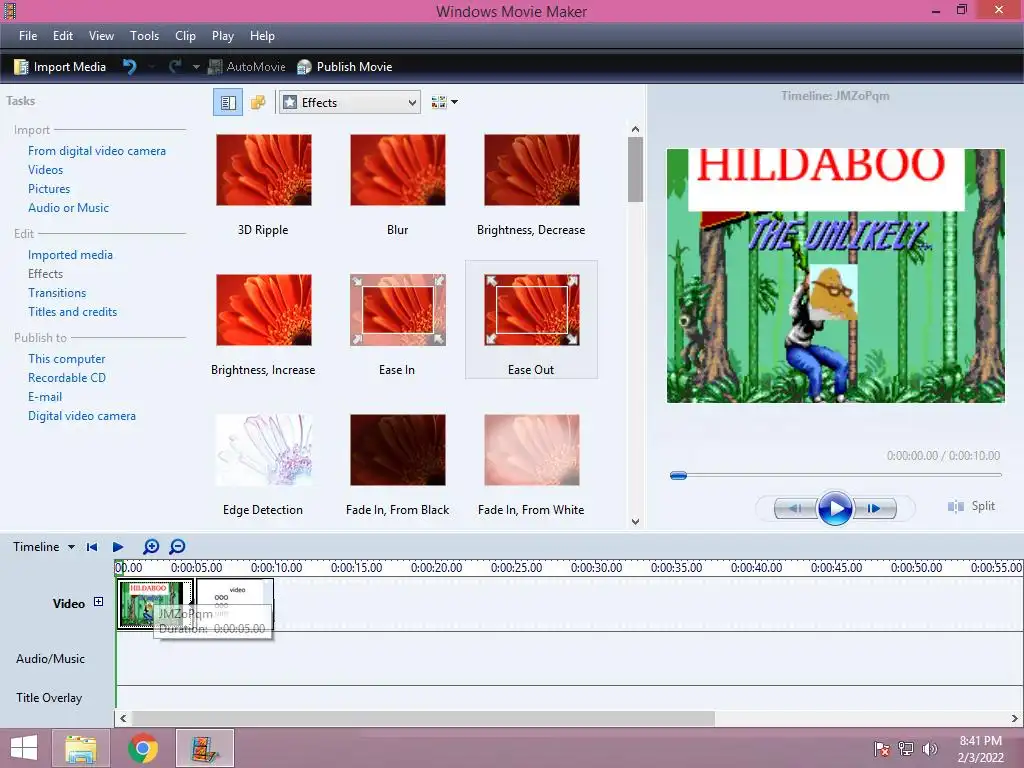The width and height of the screenshot is (1024, 768).
Task: Step to previous frame
Action: 796,508
